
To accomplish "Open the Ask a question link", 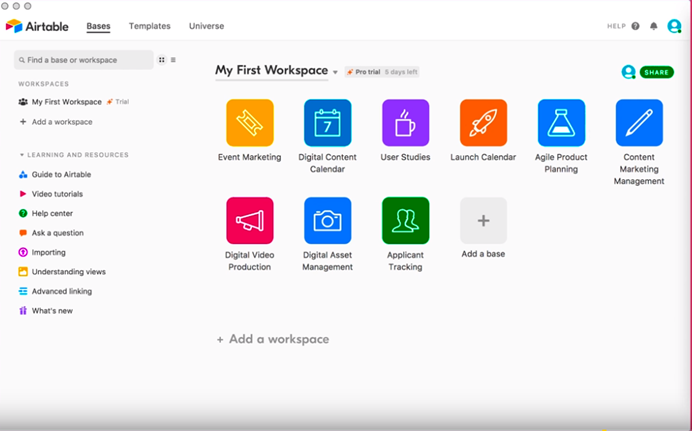I will point(57,233).
